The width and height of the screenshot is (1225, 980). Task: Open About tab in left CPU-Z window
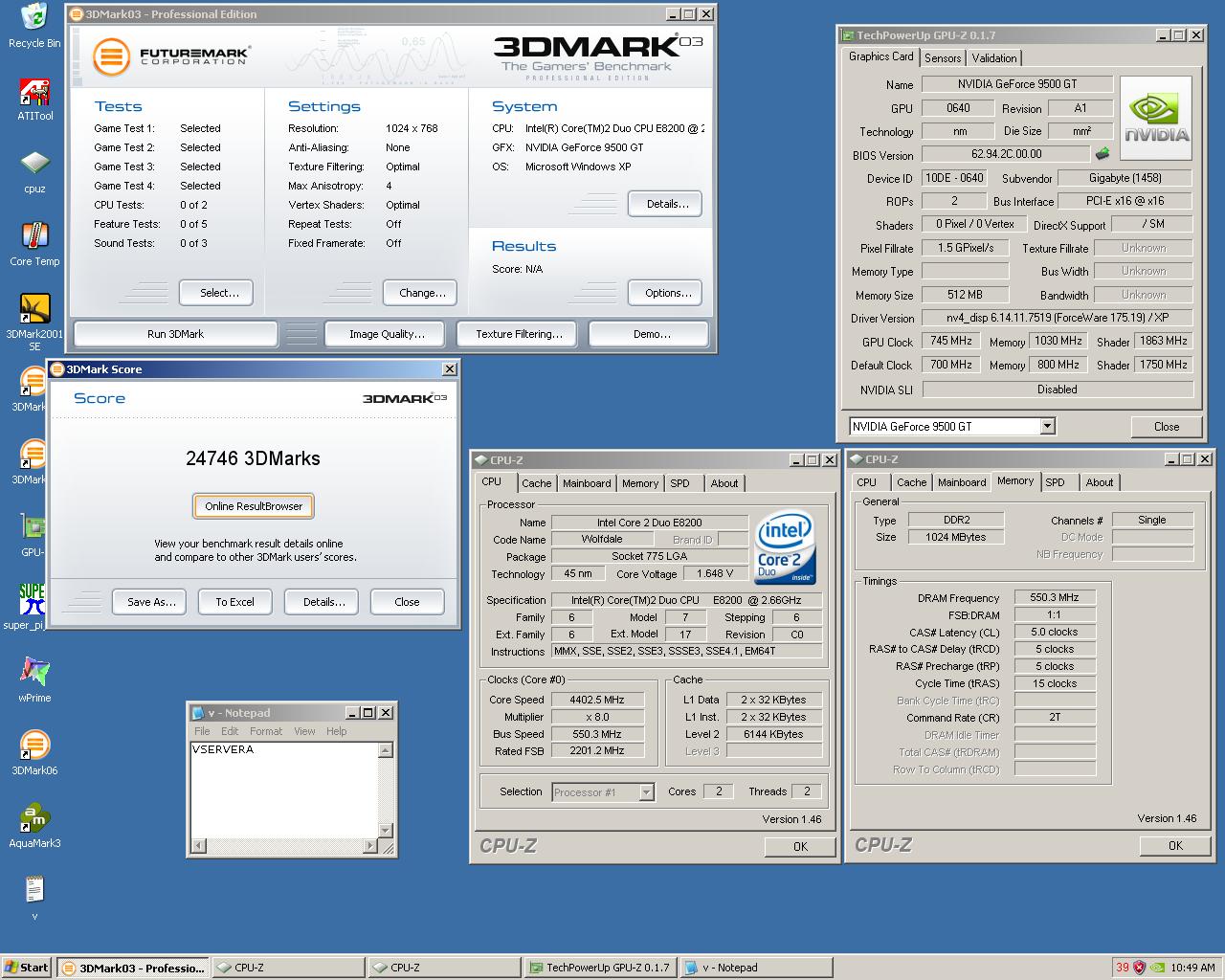coord(724,483)
